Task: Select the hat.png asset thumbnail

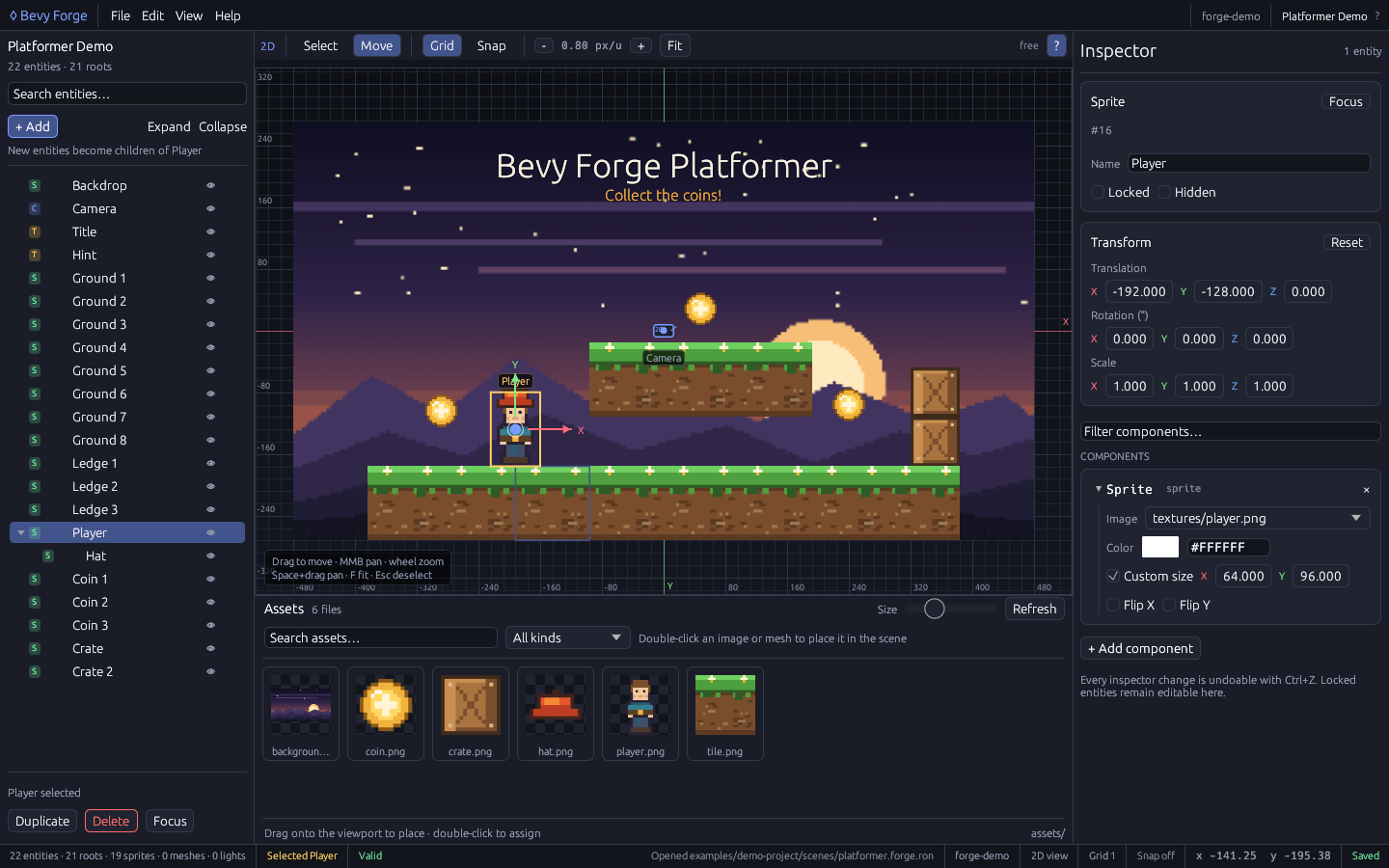Action: [x=556, y=714]
